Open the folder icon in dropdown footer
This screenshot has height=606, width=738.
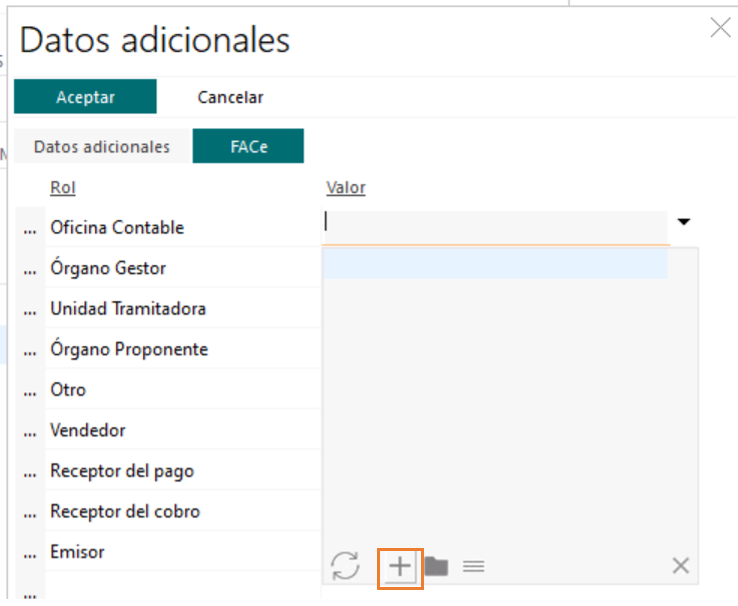(436, 567)
